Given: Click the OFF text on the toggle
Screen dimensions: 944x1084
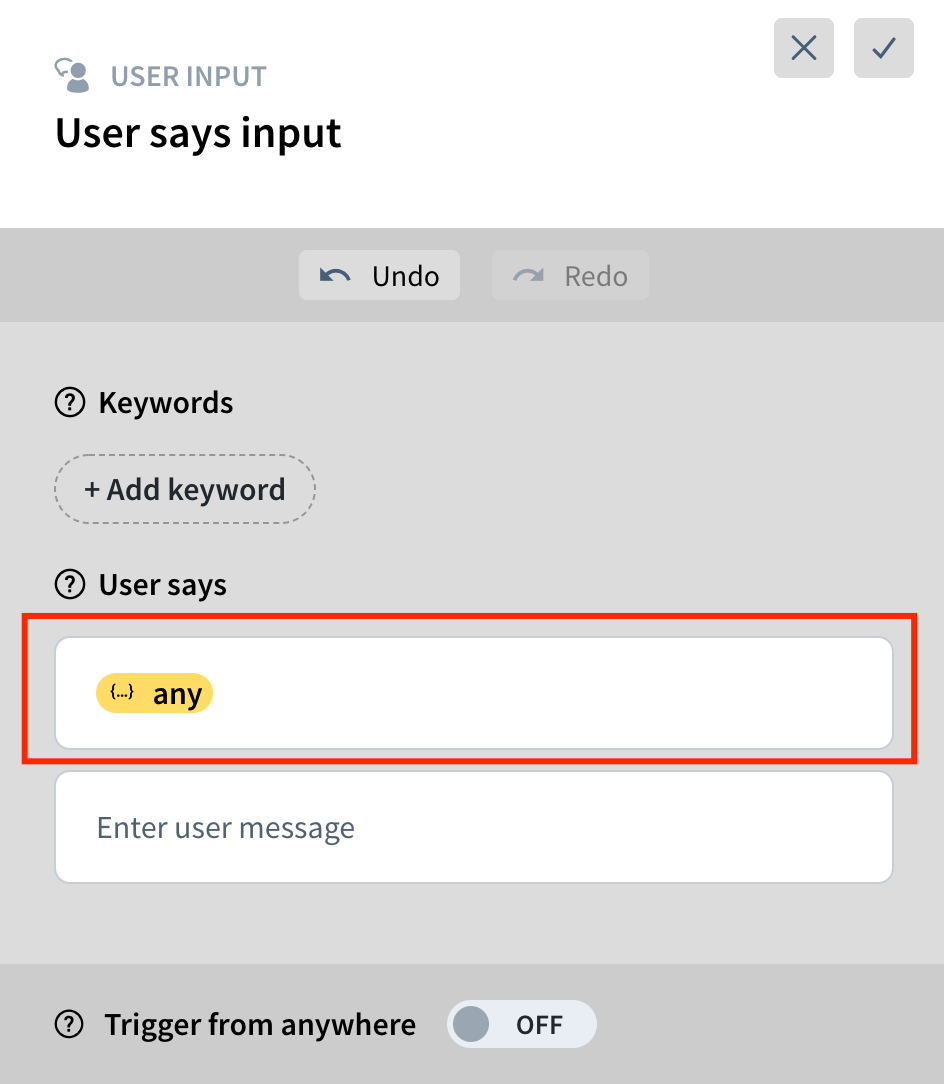Looking at the screenshot, I should click(x=539, y=1025).
